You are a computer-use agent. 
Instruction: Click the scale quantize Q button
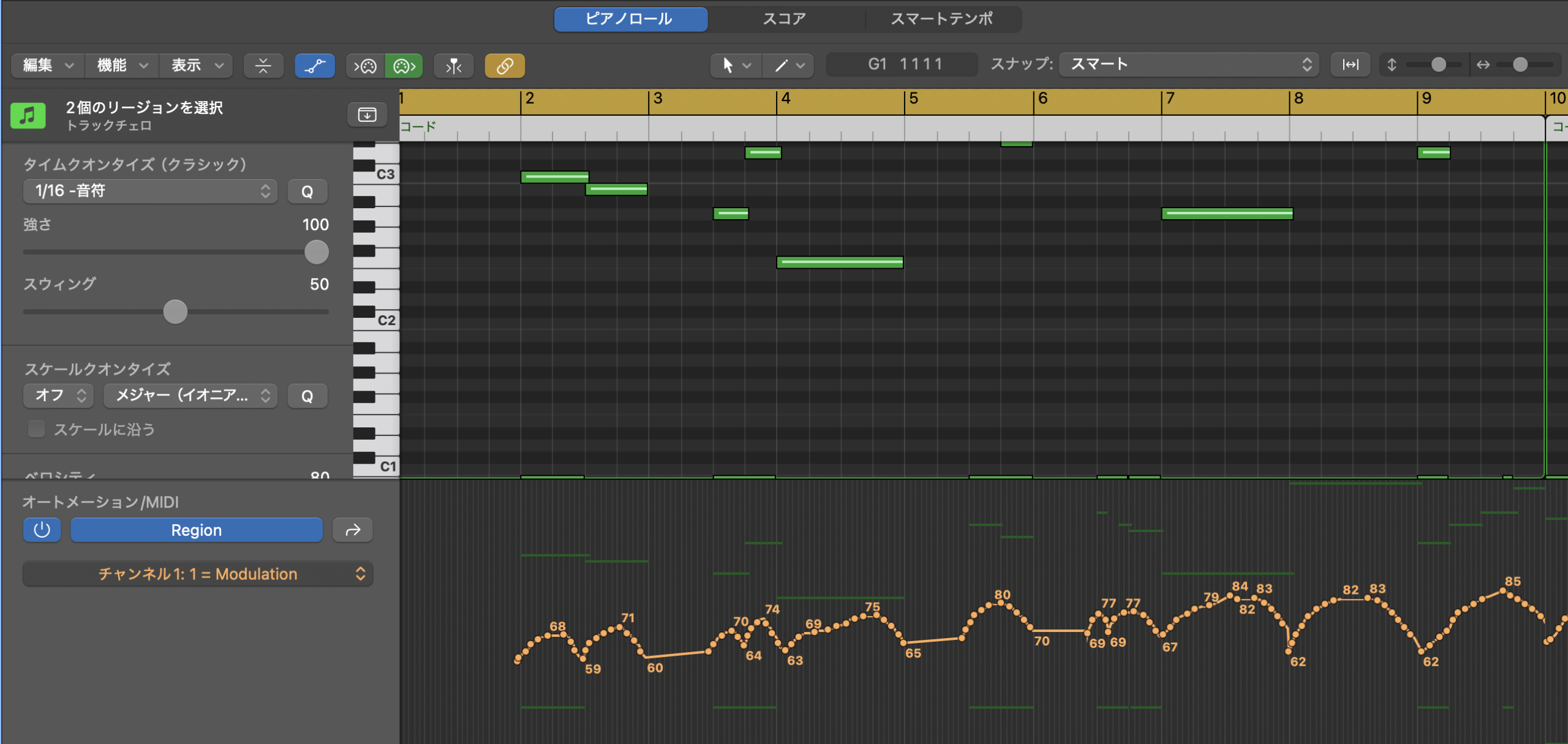point(307,396)
